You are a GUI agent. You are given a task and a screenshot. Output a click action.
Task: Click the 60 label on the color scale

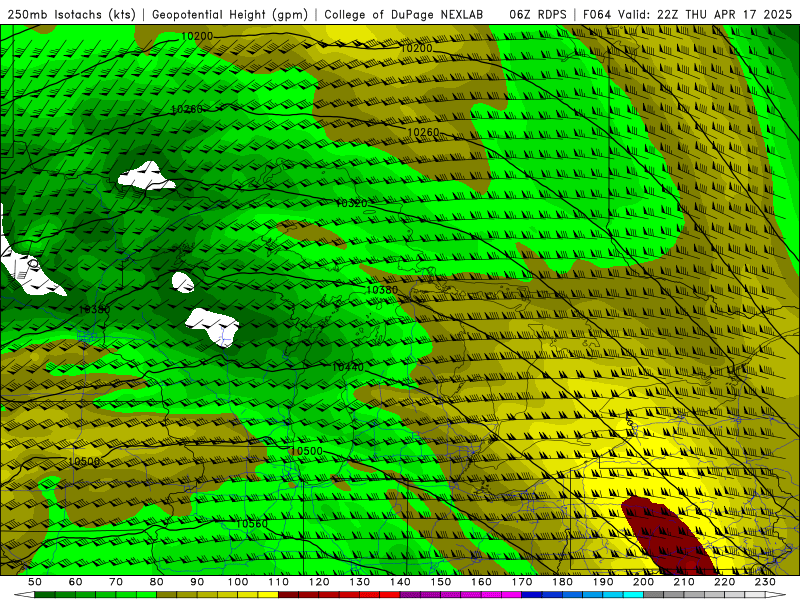point(75,582)
